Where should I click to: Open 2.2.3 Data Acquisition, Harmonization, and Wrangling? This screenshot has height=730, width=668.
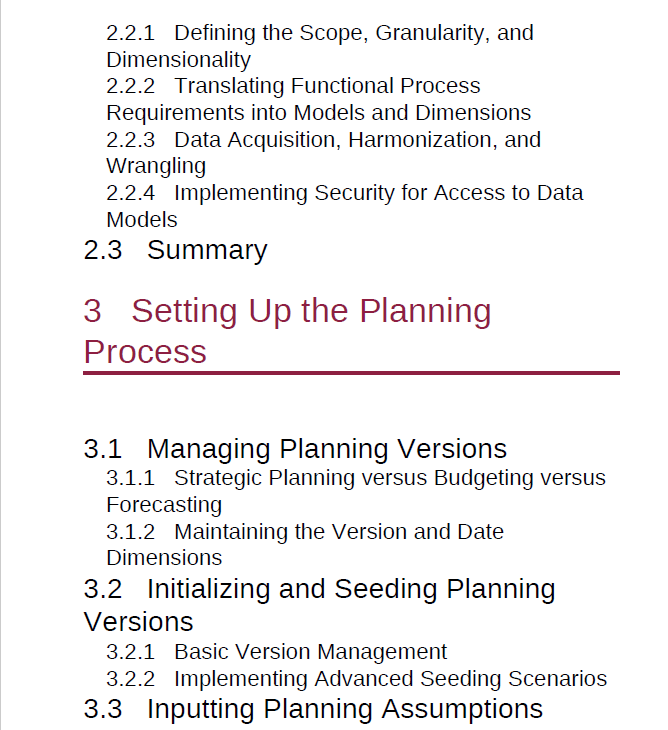click(x=324, y=153)
